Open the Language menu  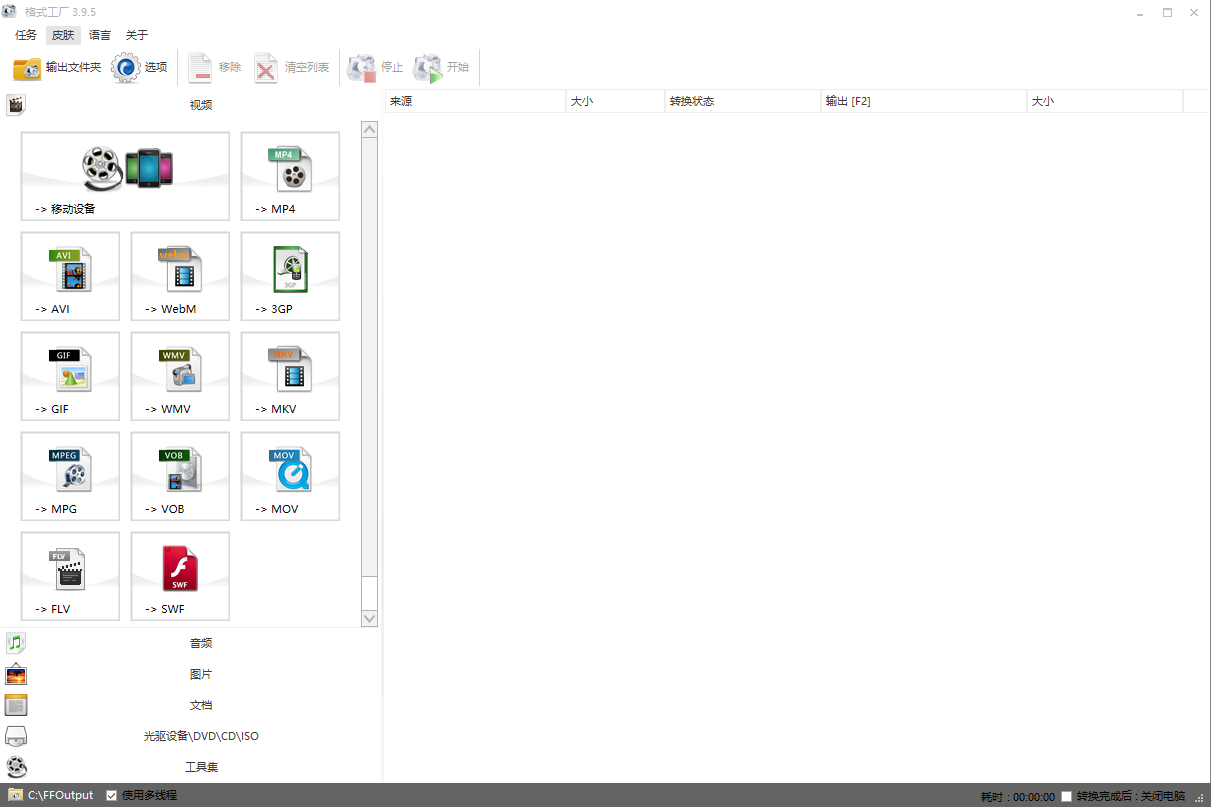click(x=100, y=35)
